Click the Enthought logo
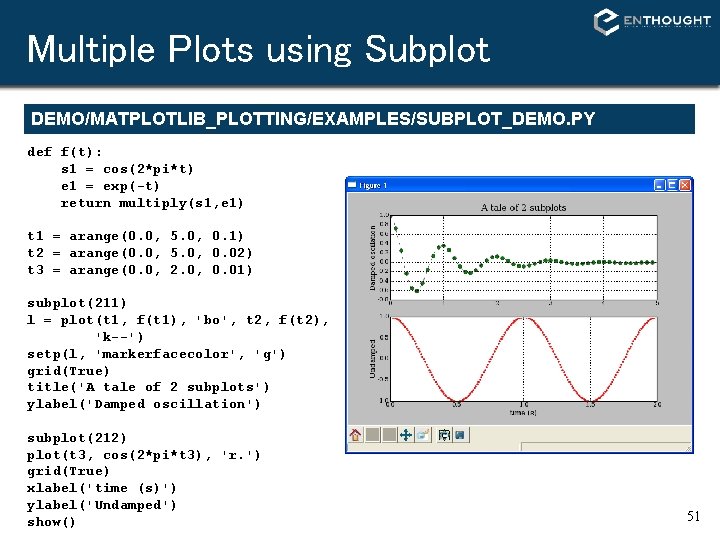The image size is (720, 540). click(652, 22)
